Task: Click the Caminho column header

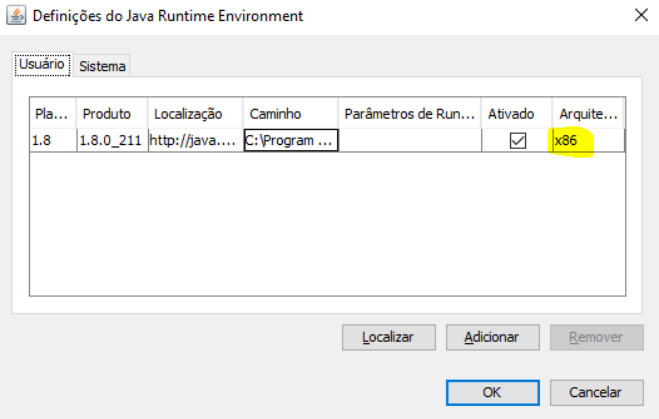Action: coord(290,113)
